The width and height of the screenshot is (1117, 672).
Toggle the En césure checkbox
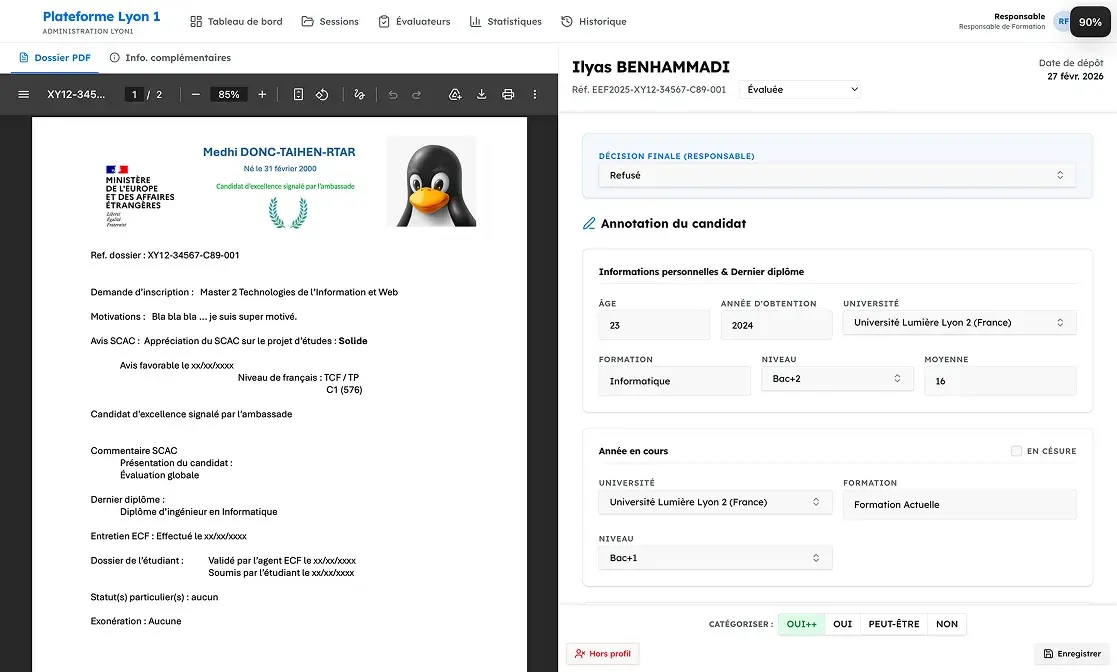[x=1016, y=451]
